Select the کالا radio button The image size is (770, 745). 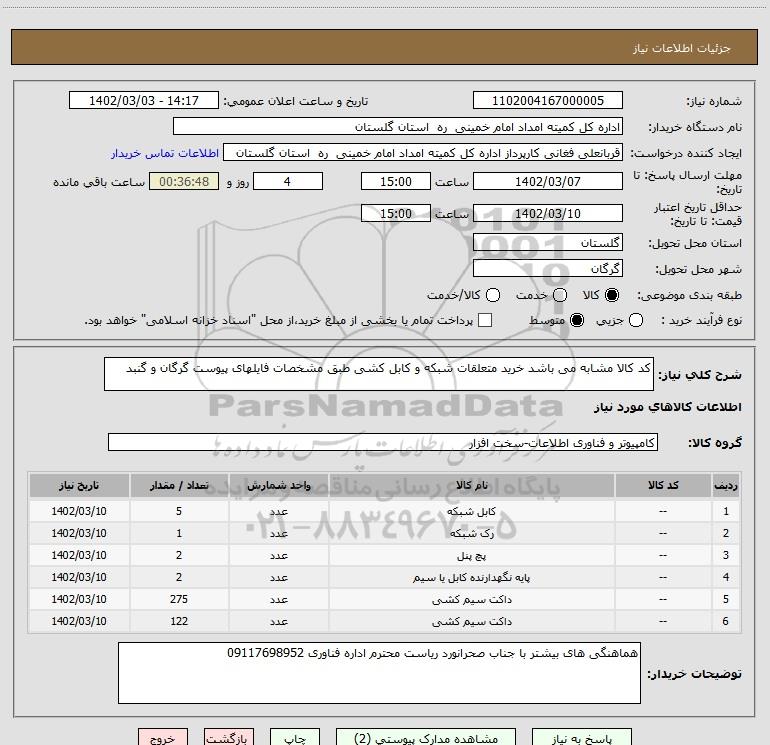tap(612, 295)
